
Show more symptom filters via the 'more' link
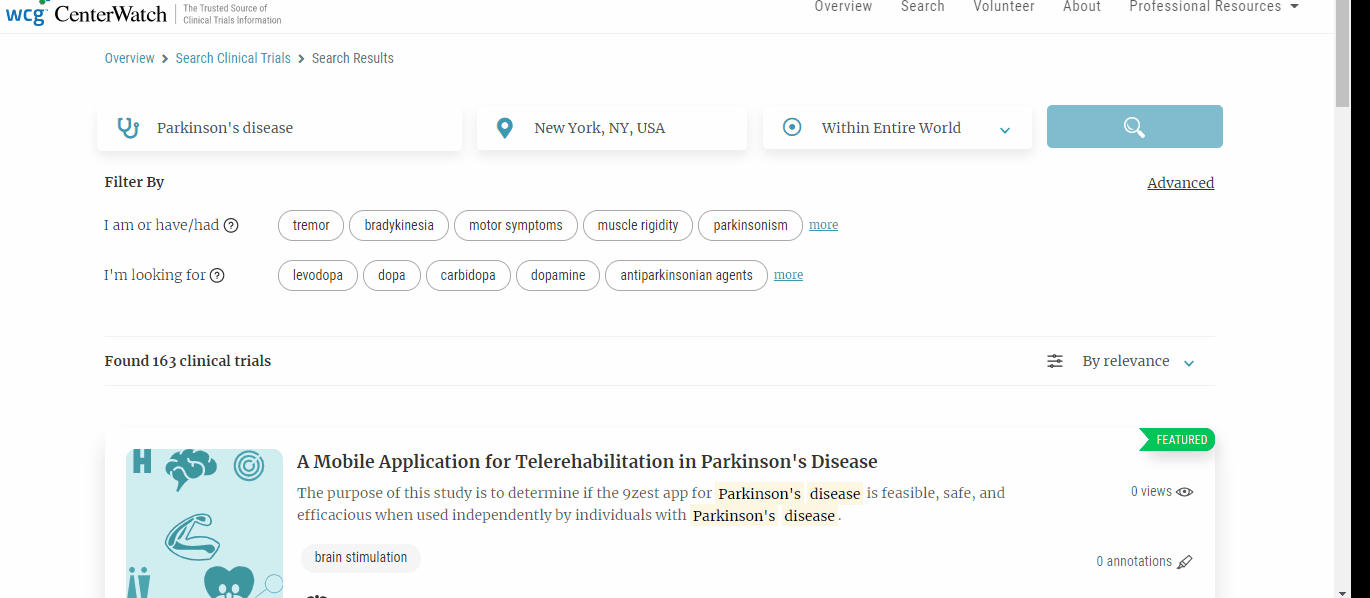click(x=823, y=224)
